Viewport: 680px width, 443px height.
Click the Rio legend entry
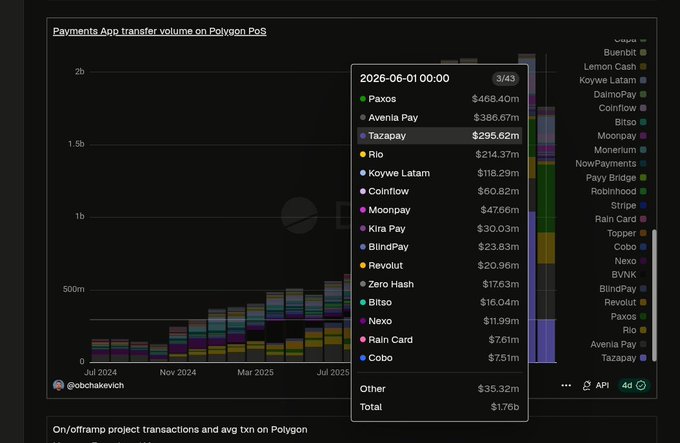(634, 330)
